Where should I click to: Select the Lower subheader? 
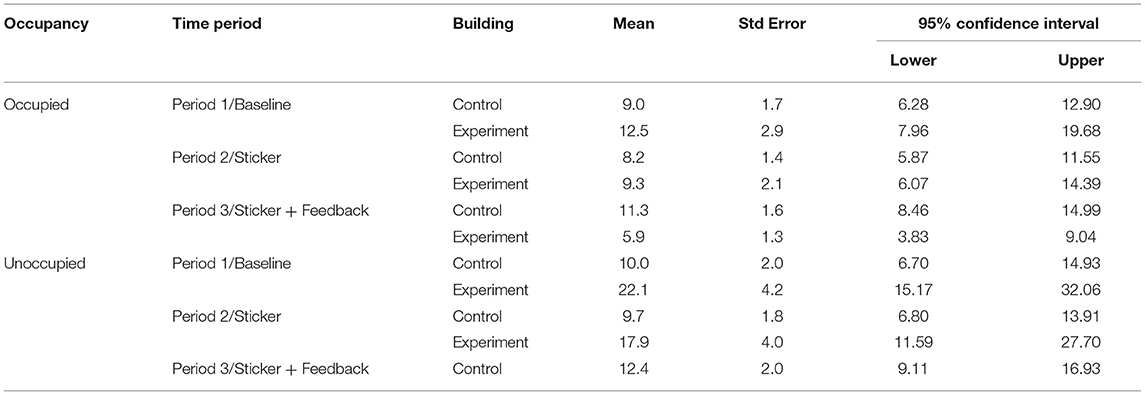click(x=913, y=61)
